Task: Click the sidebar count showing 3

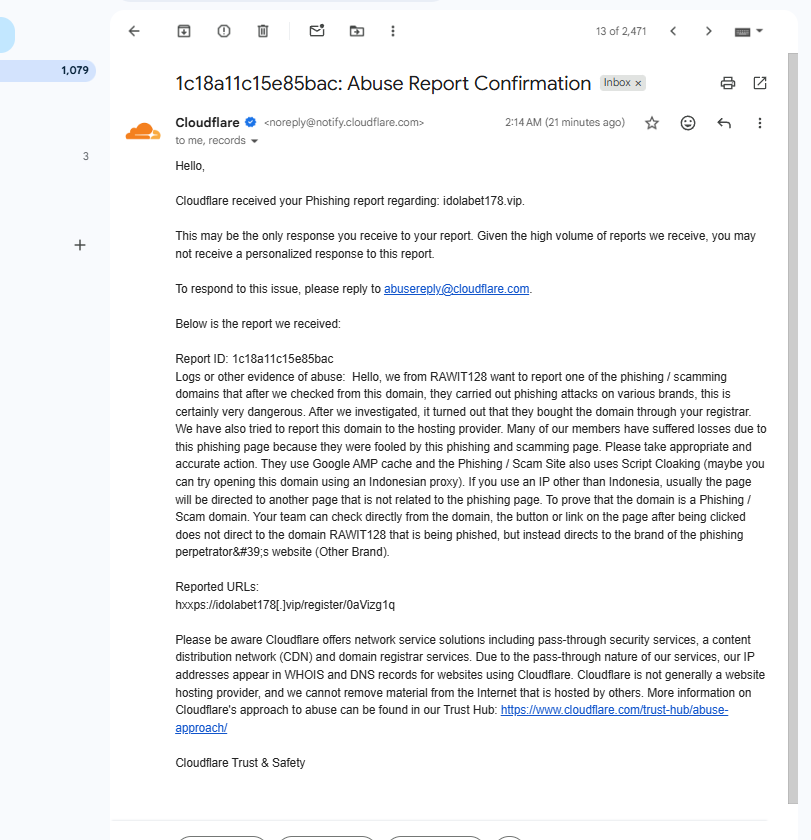Action: point(86,156)
